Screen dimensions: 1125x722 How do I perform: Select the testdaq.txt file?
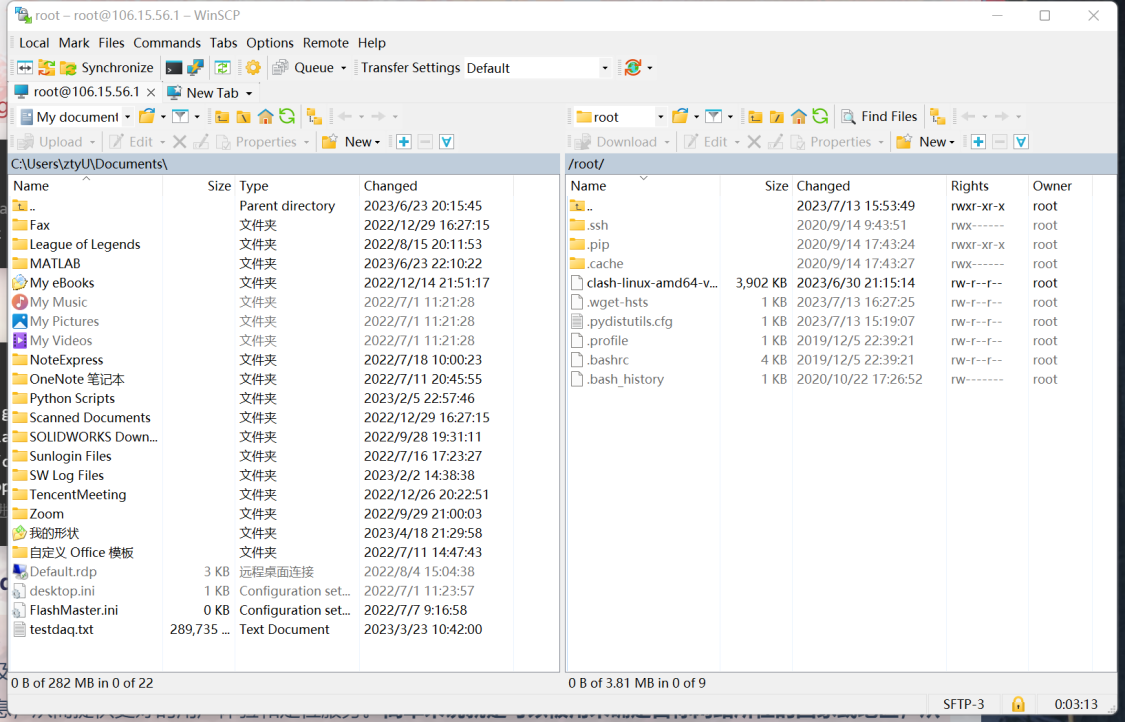(x=61, y=629)
